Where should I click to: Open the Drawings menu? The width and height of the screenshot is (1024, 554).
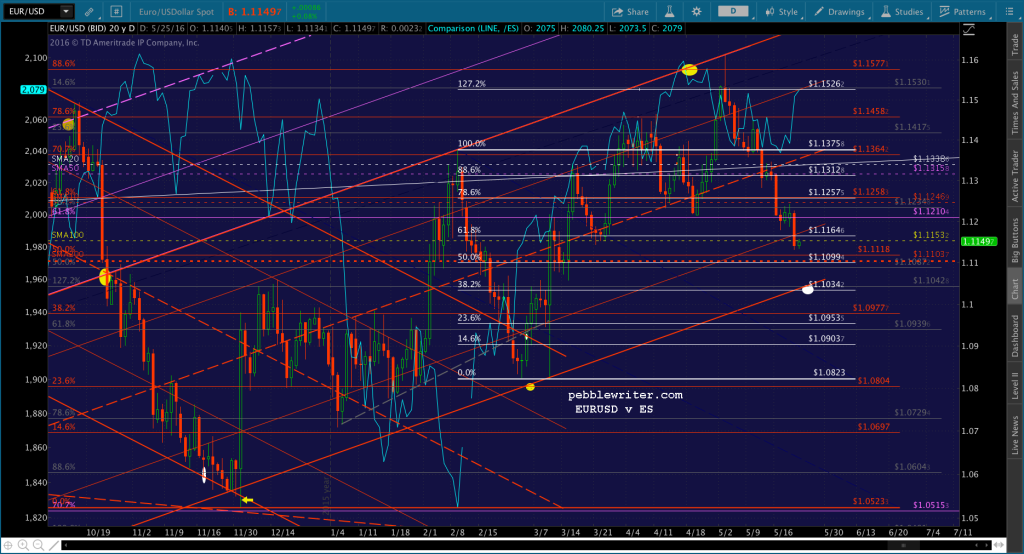839,12
